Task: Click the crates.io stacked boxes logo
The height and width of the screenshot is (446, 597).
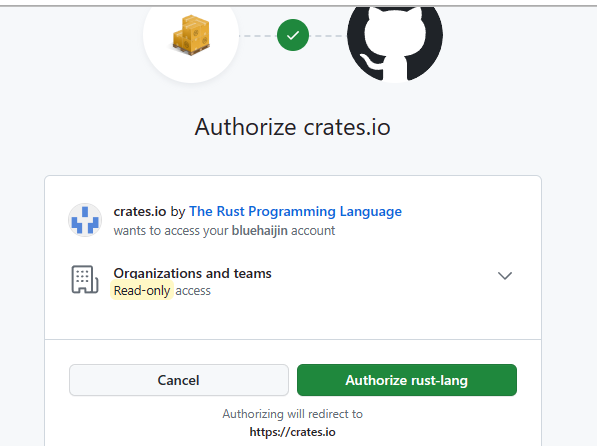Action: 191,35
